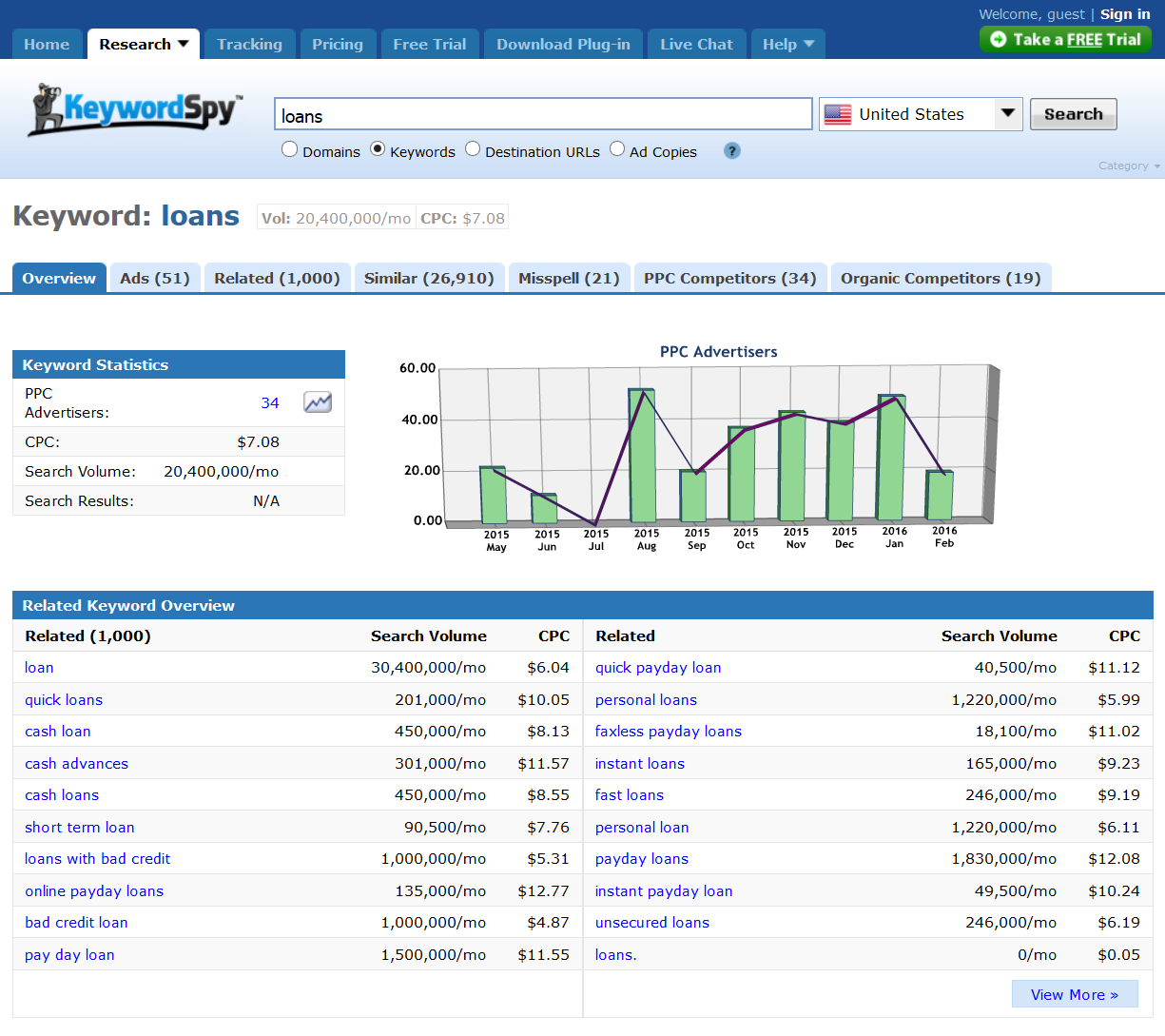This screenshot has height=1036, width=1165.
Task: Open the 'fast loans' keyword link
Action: (x=630, y=795)
